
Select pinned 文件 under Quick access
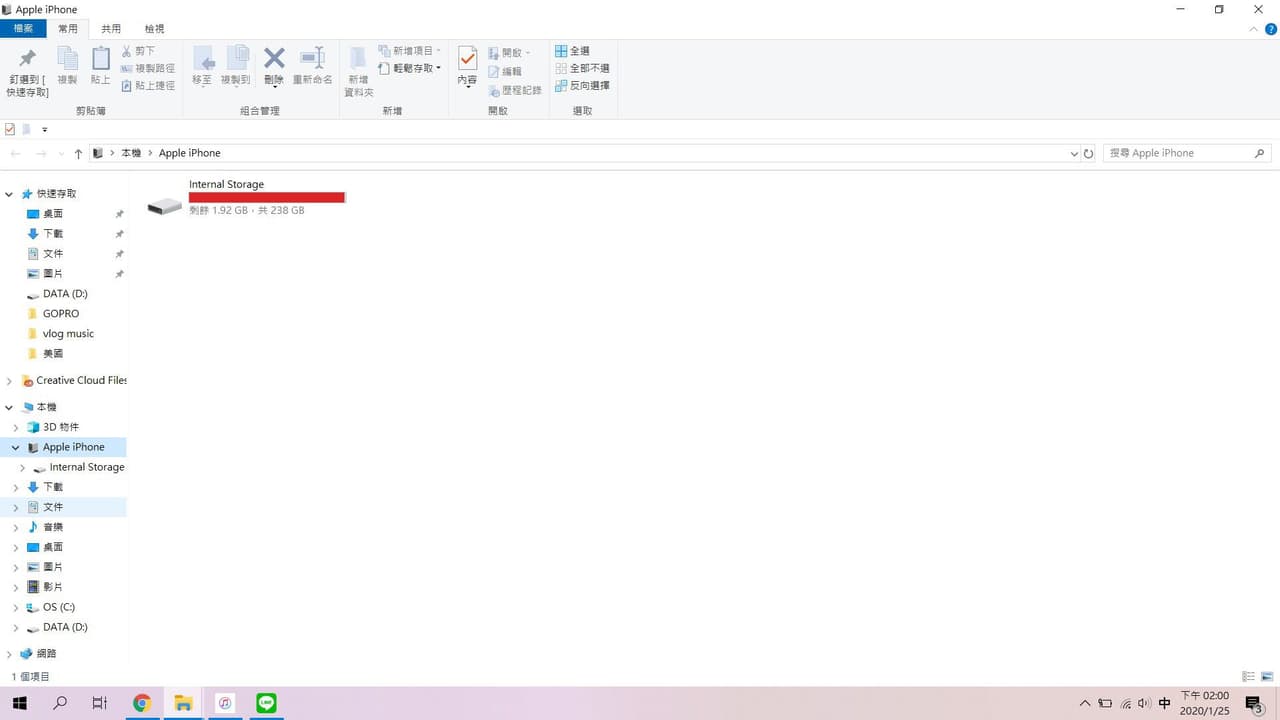[x=53, y=254]
